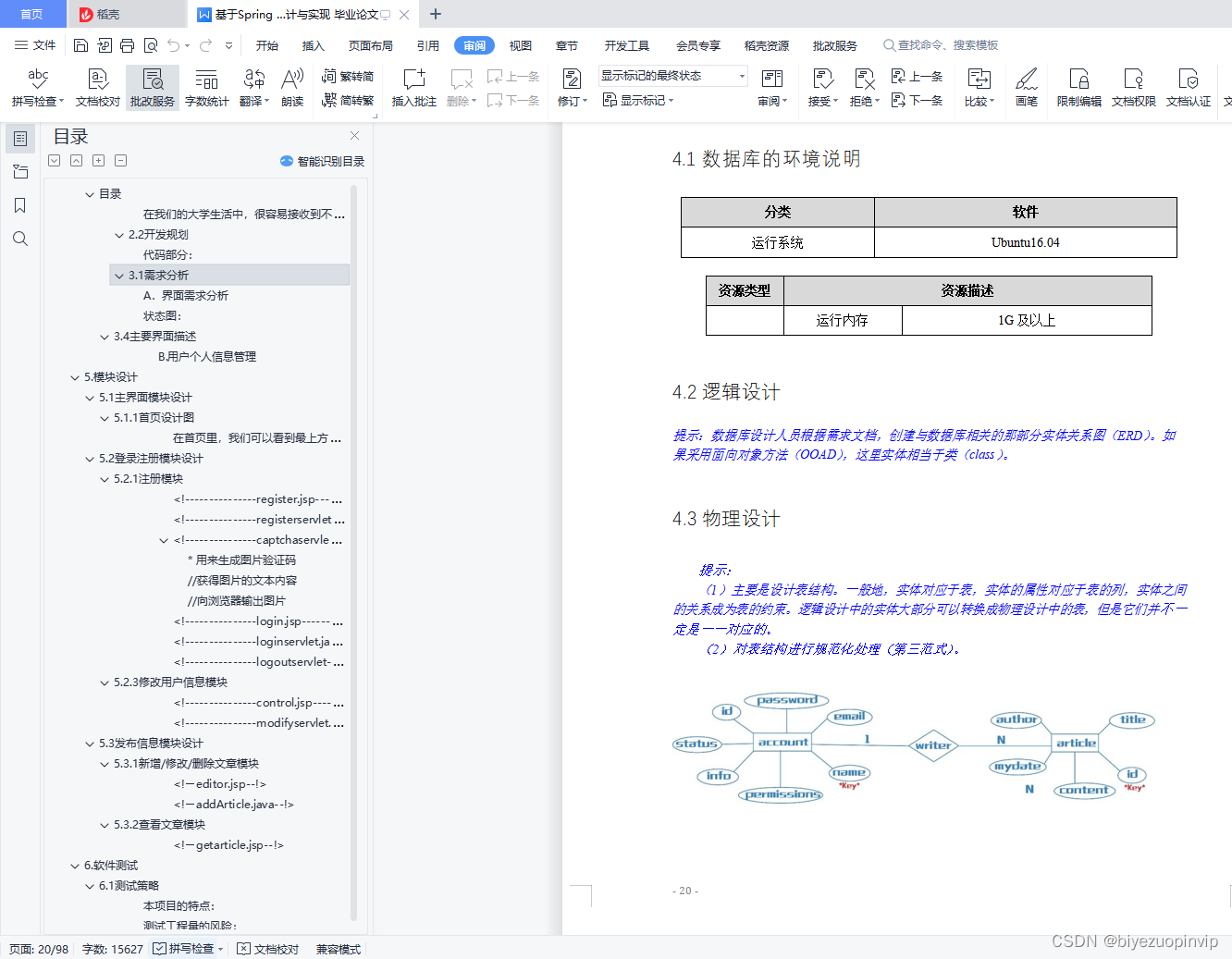This screenshot has height=959, width=1232.
Task: Open word count (字数统计)
Action: click(x=207, y=88)
